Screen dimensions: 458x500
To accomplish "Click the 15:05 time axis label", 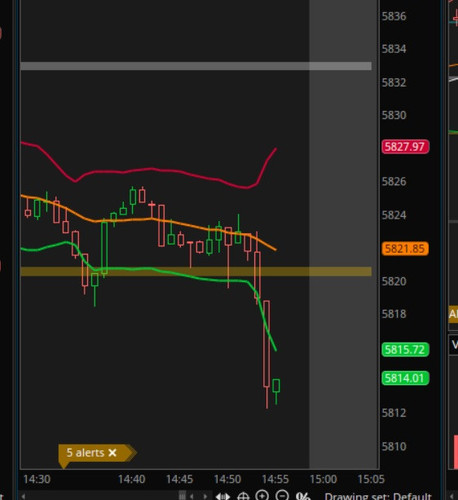I will pyautogui.click(x=371, y=479).
